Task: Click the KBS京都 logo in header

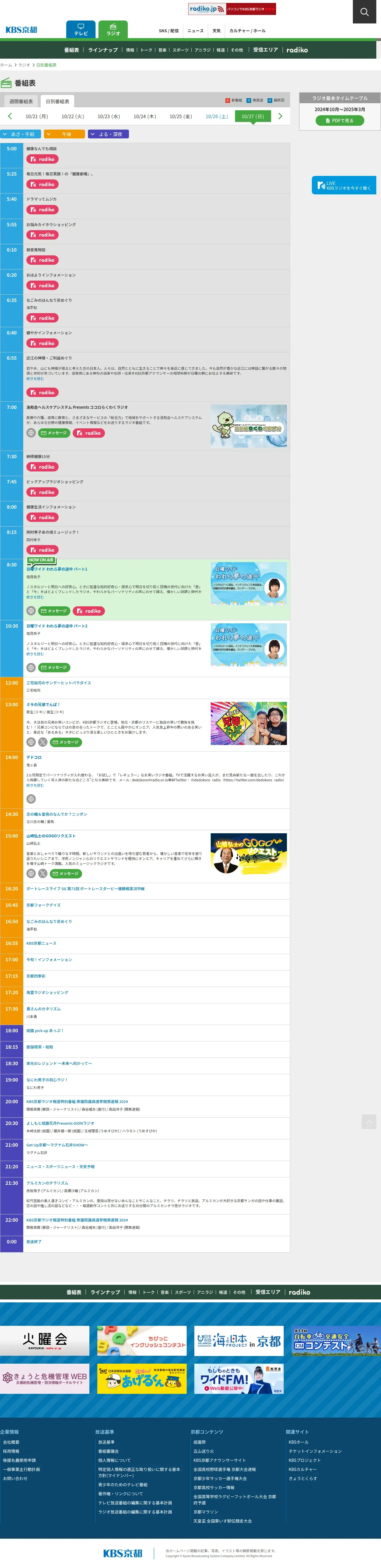Action: click(21, 30)
